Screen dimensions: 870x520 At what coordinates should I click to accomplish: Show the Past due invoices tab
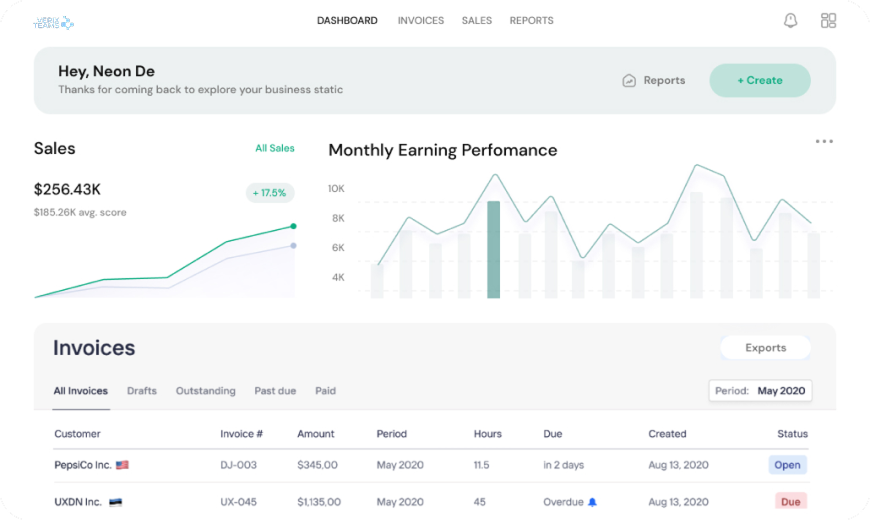[x=275, y=391]
